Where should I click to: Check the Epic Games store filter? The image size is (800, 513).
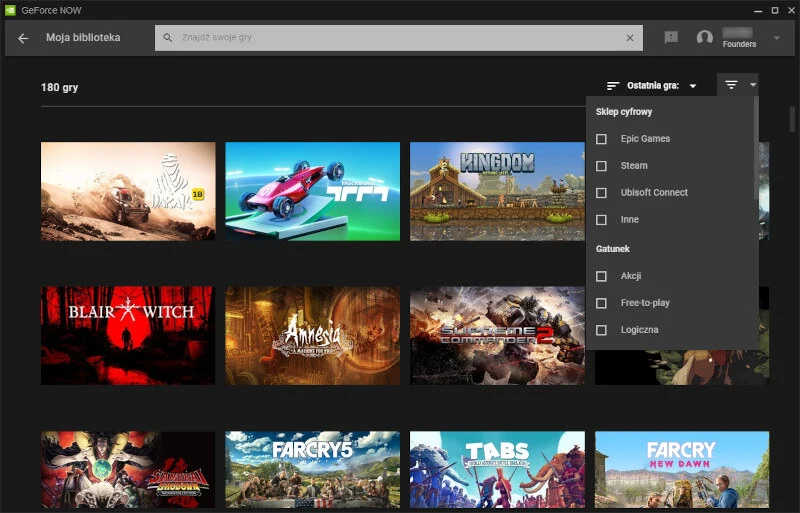(602, 139)
